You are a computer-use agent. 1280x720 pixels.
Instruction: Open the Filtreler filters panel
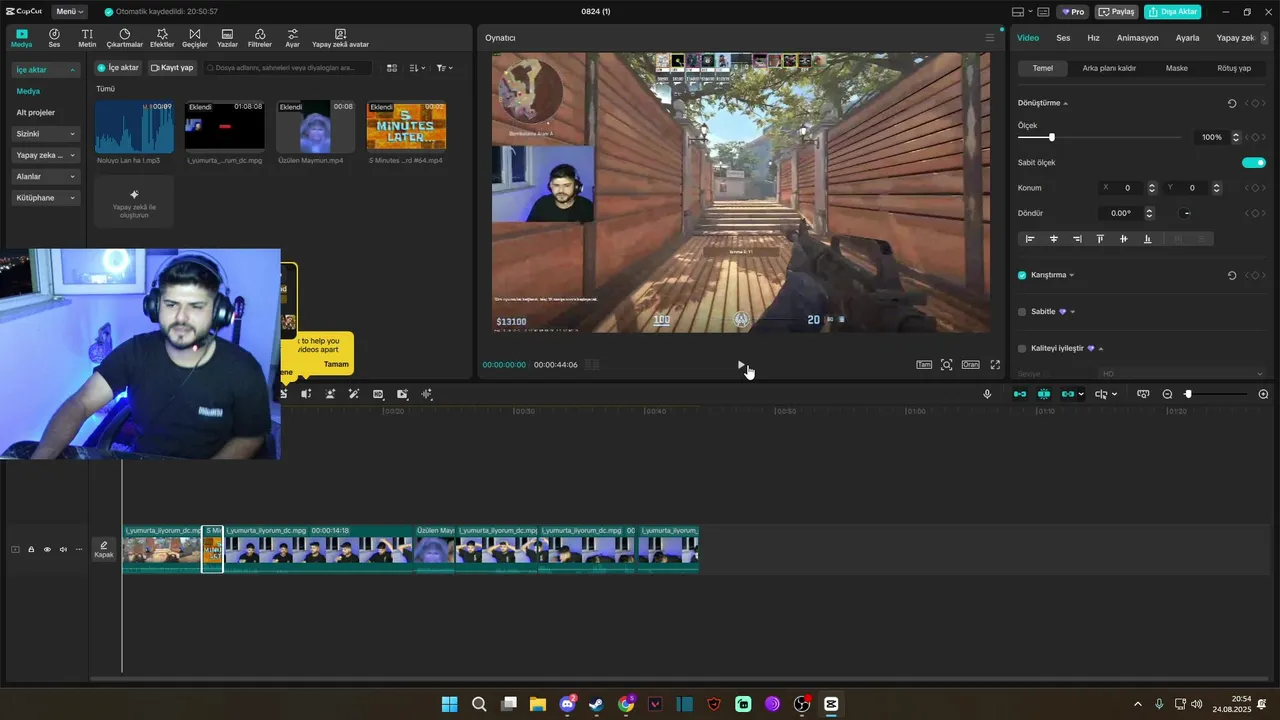260,38
